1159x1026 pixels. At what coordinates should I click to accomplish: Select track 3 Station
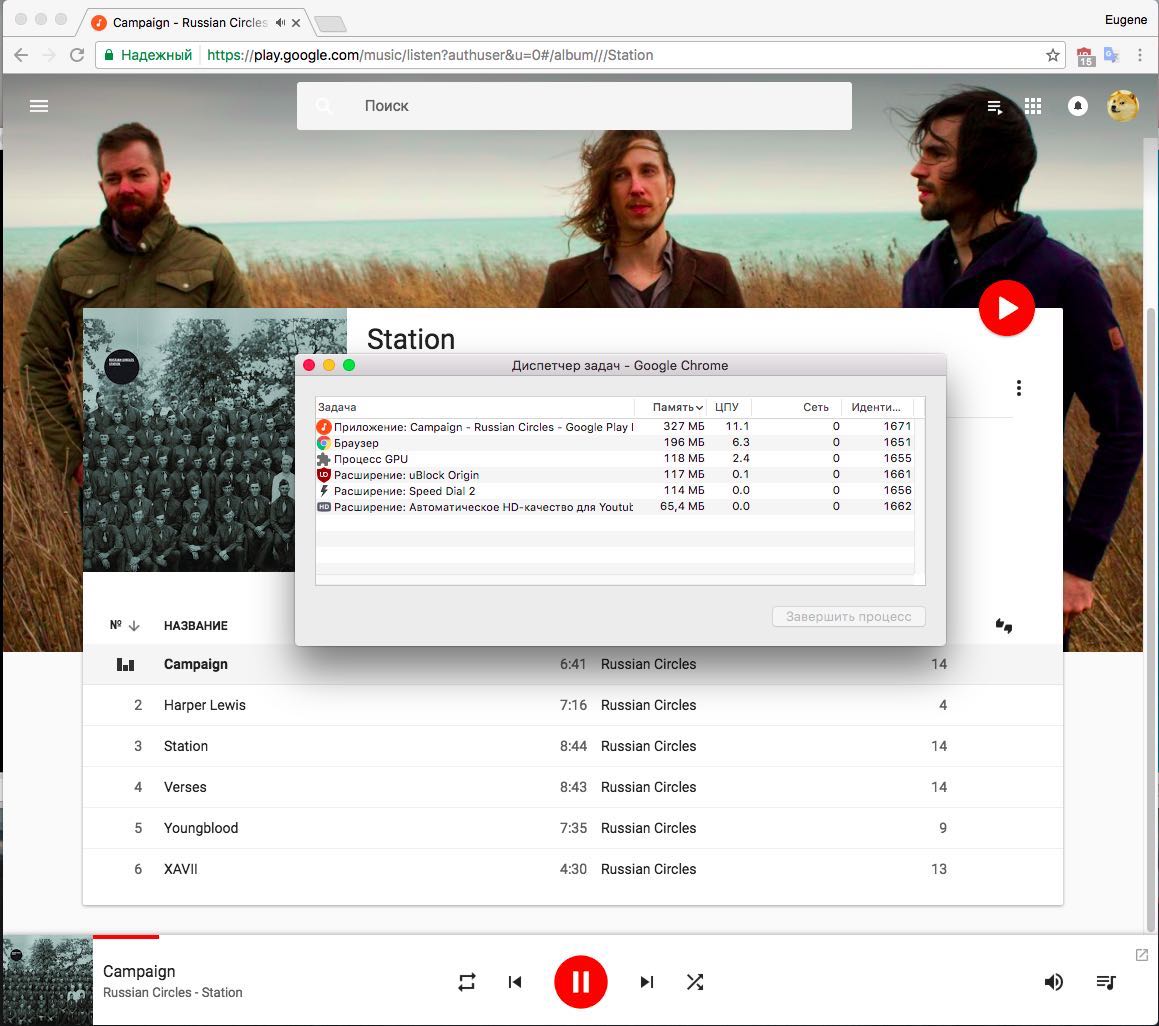click(x=573, y=746)
